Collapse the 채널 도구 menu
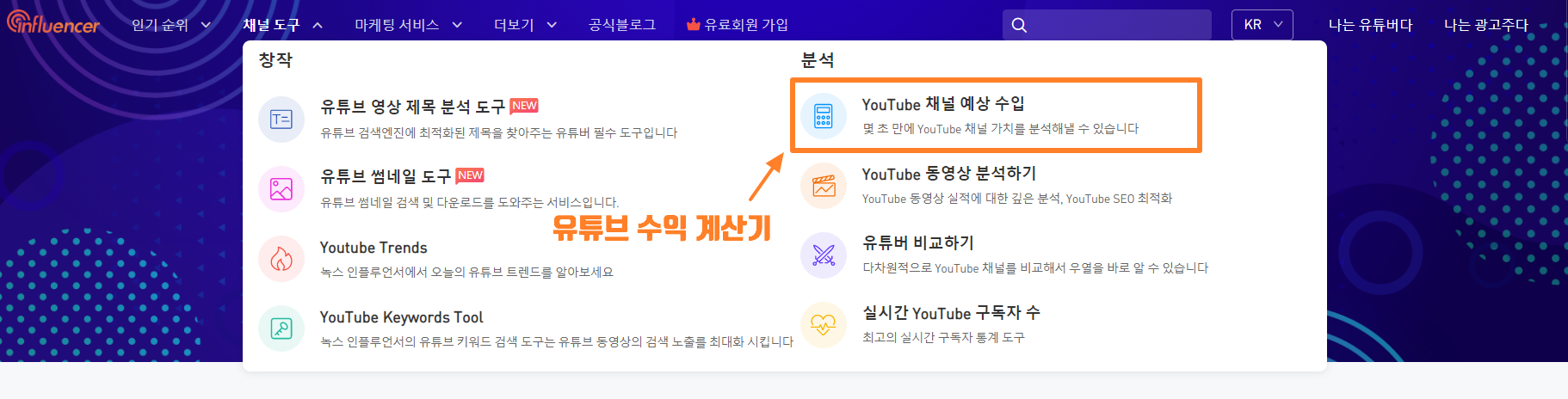 pyautogui.click(x=282, y=25)
